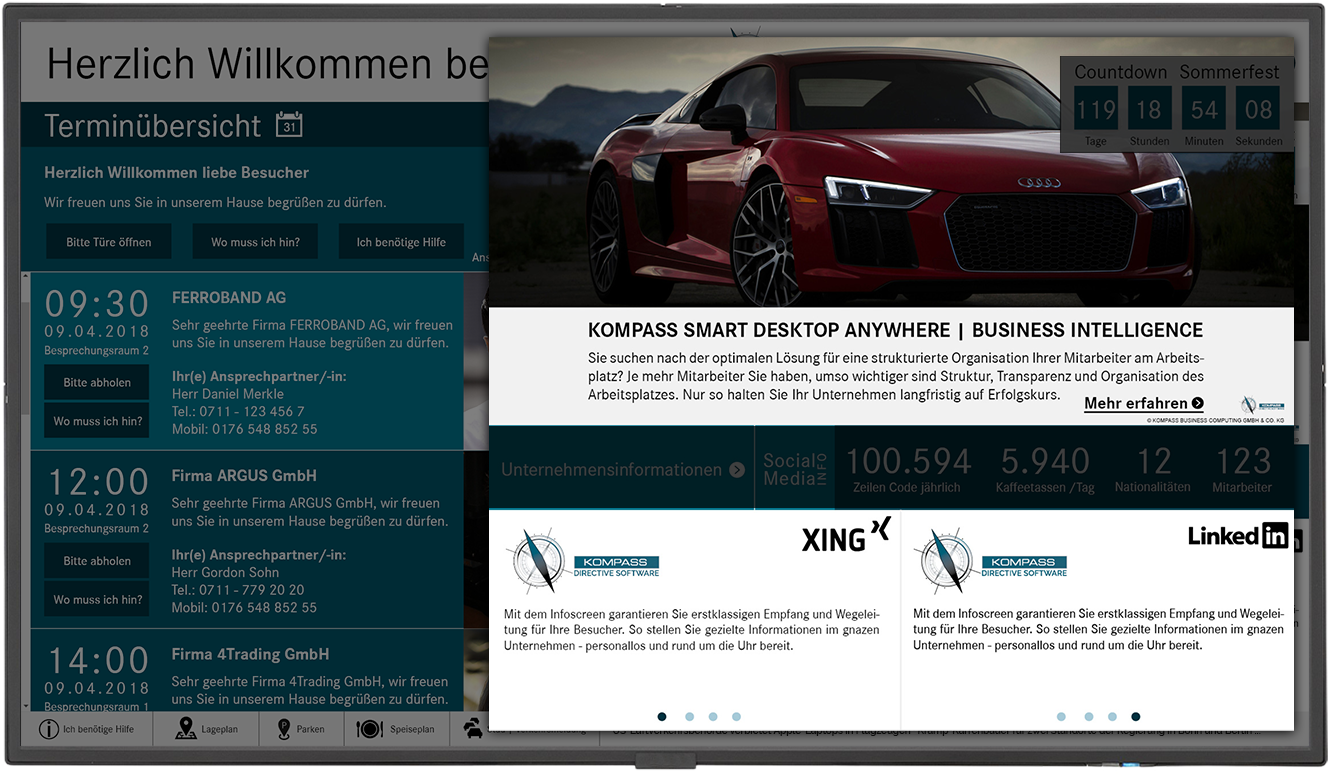Select the first dot of LinkedIn carousel
Screen dimensions: 1328x774
(x=1061, y=716)
